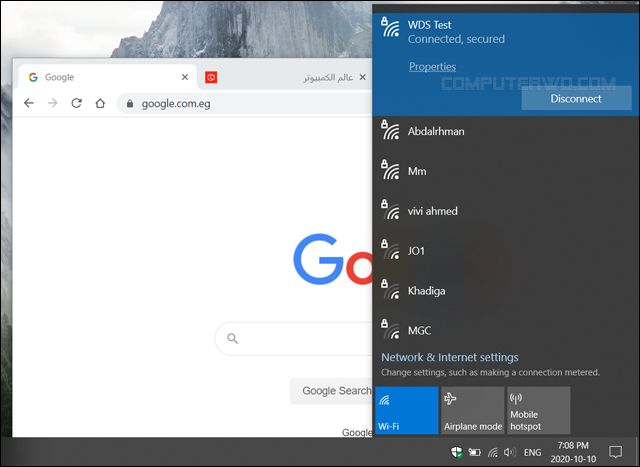Click the Google favicon on the first tab
Viewport: 640px width, 467px height.
tap(33, 77)
